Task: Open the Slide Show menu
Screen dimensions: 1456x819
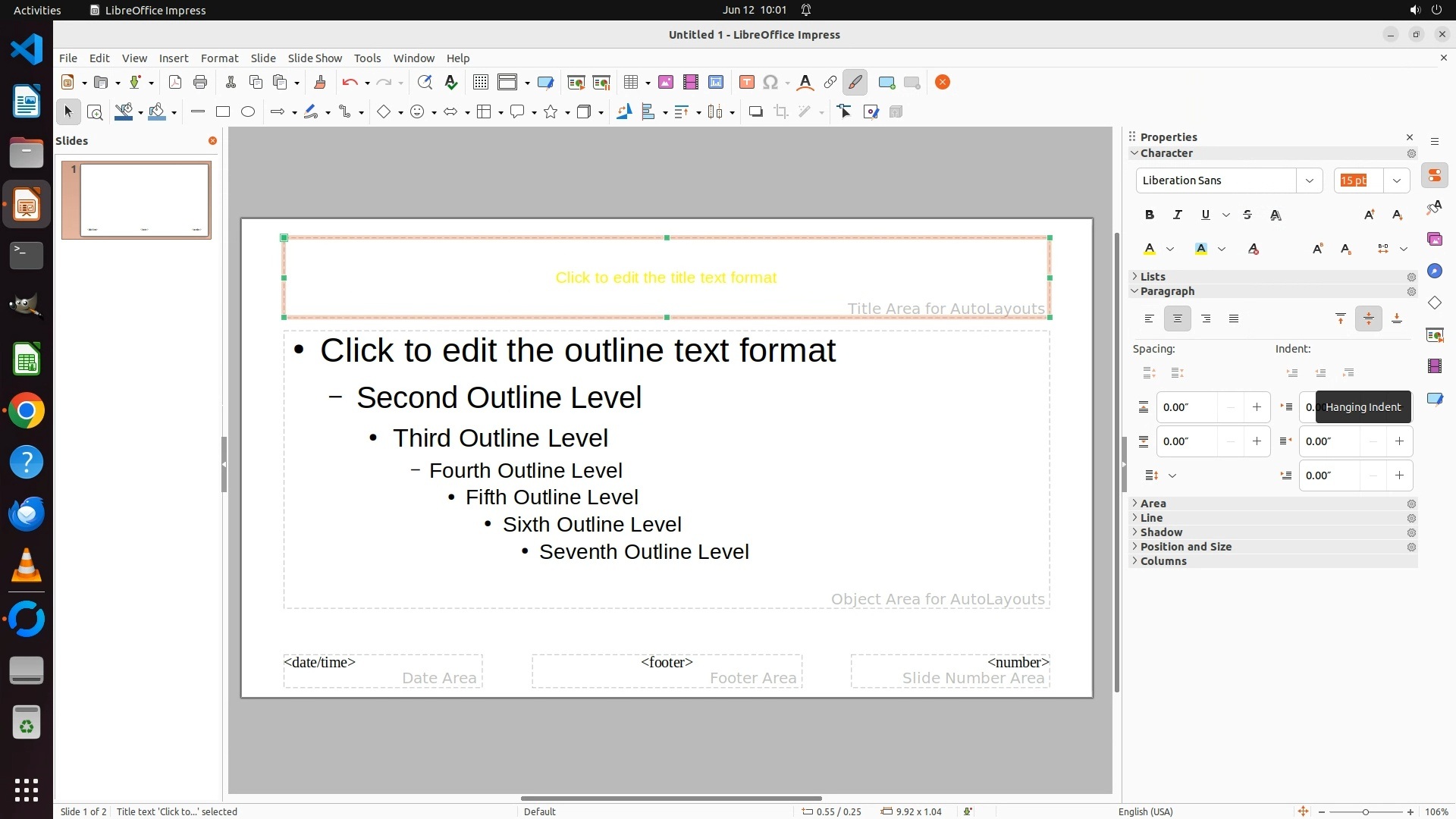Action: coord(315,58)
